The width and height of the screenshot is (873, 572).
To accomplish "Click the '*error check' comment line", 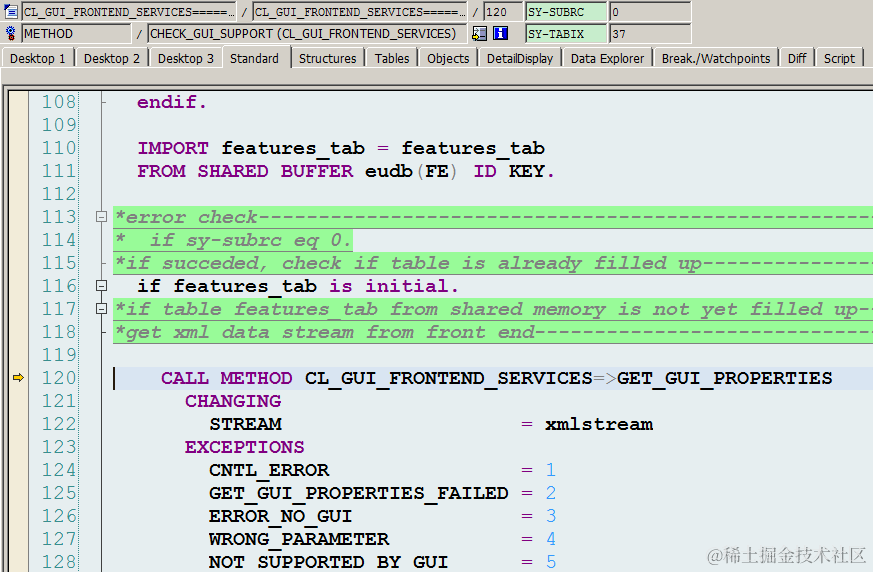I will [493, 217].
